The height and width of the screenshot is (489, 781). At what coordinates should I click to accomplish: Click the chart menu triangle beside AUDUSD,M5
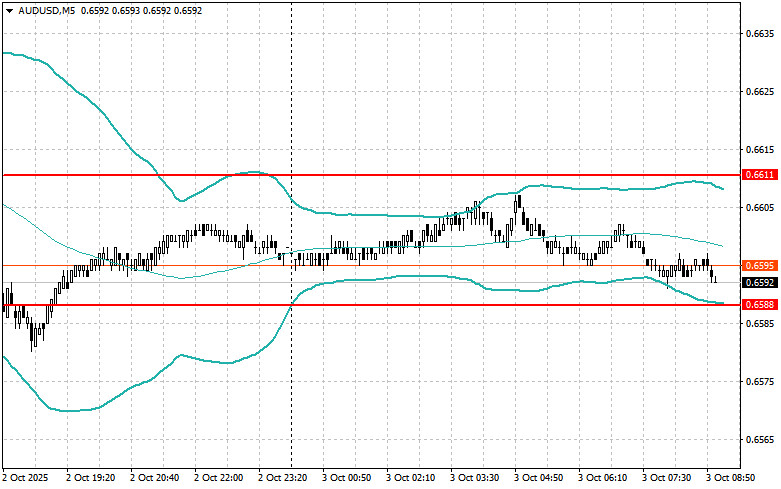click(x=10, y=10)
